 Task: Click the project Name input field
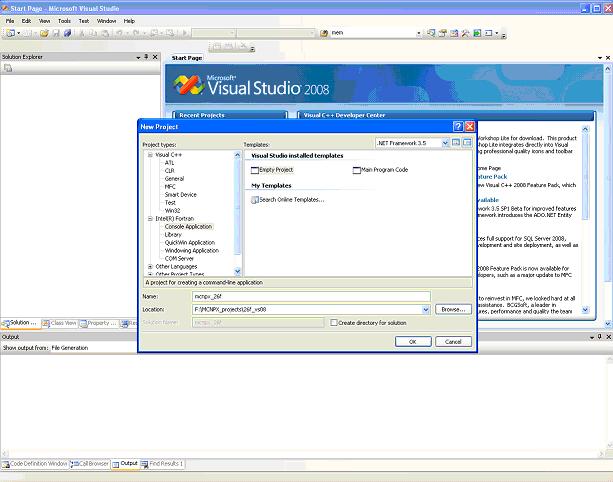coord(311,297)
